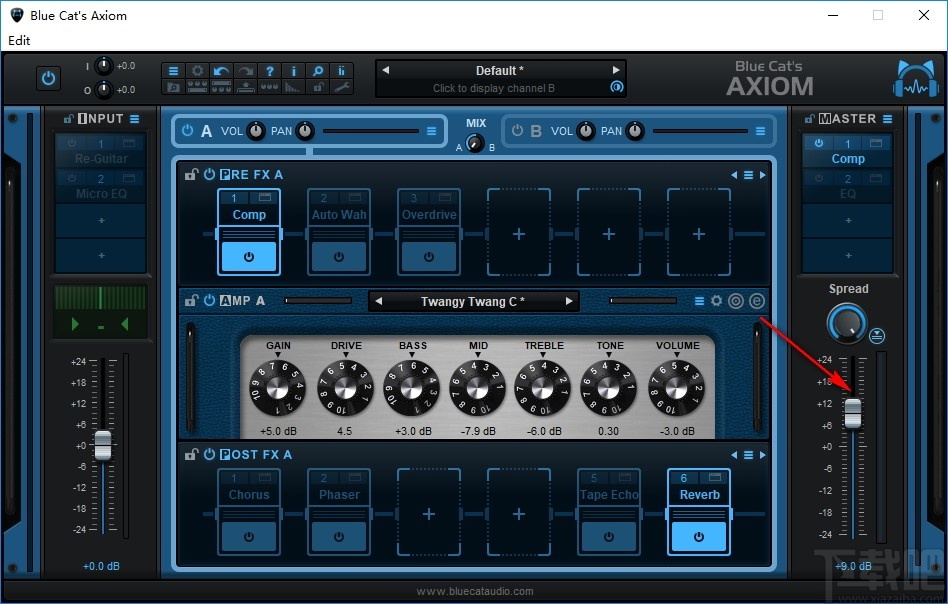Screen dimensions: 948x604
Task: Click the circular target icon in Amp A header
Action: pyautogui.click(x=736, y=300)
